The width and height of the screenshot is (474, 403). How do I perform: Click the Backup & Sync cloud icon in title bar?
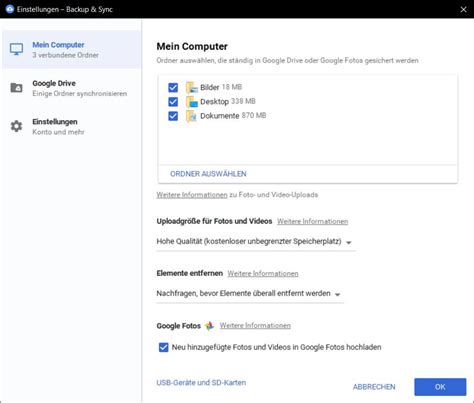click(10, 9)
